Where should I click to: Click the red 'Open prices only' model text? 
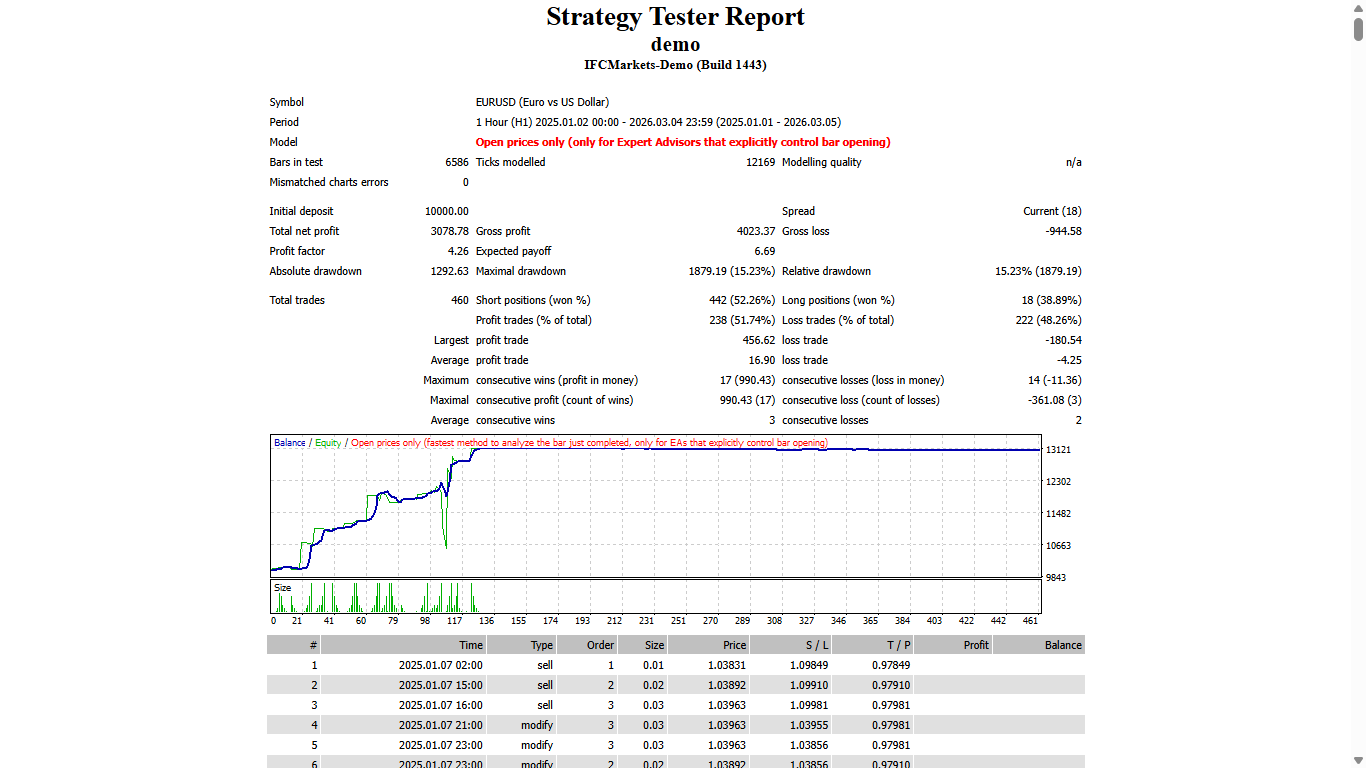[x=683, y=142]
